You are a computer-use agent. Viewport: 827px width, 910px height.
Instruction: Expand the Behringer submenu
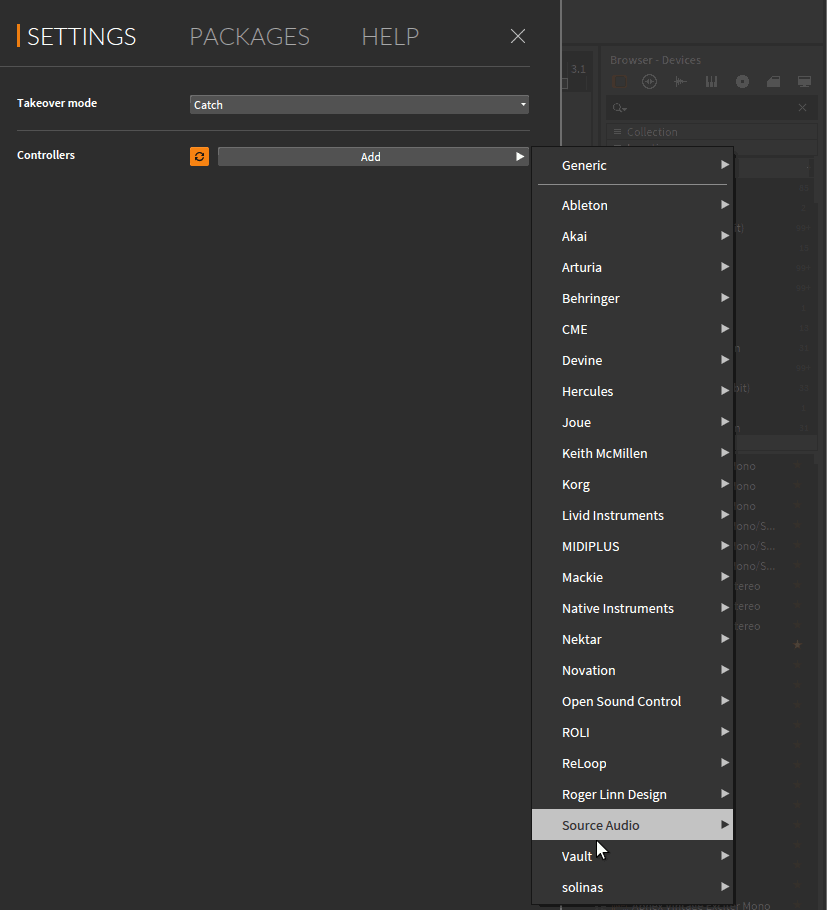click(633, 298)
